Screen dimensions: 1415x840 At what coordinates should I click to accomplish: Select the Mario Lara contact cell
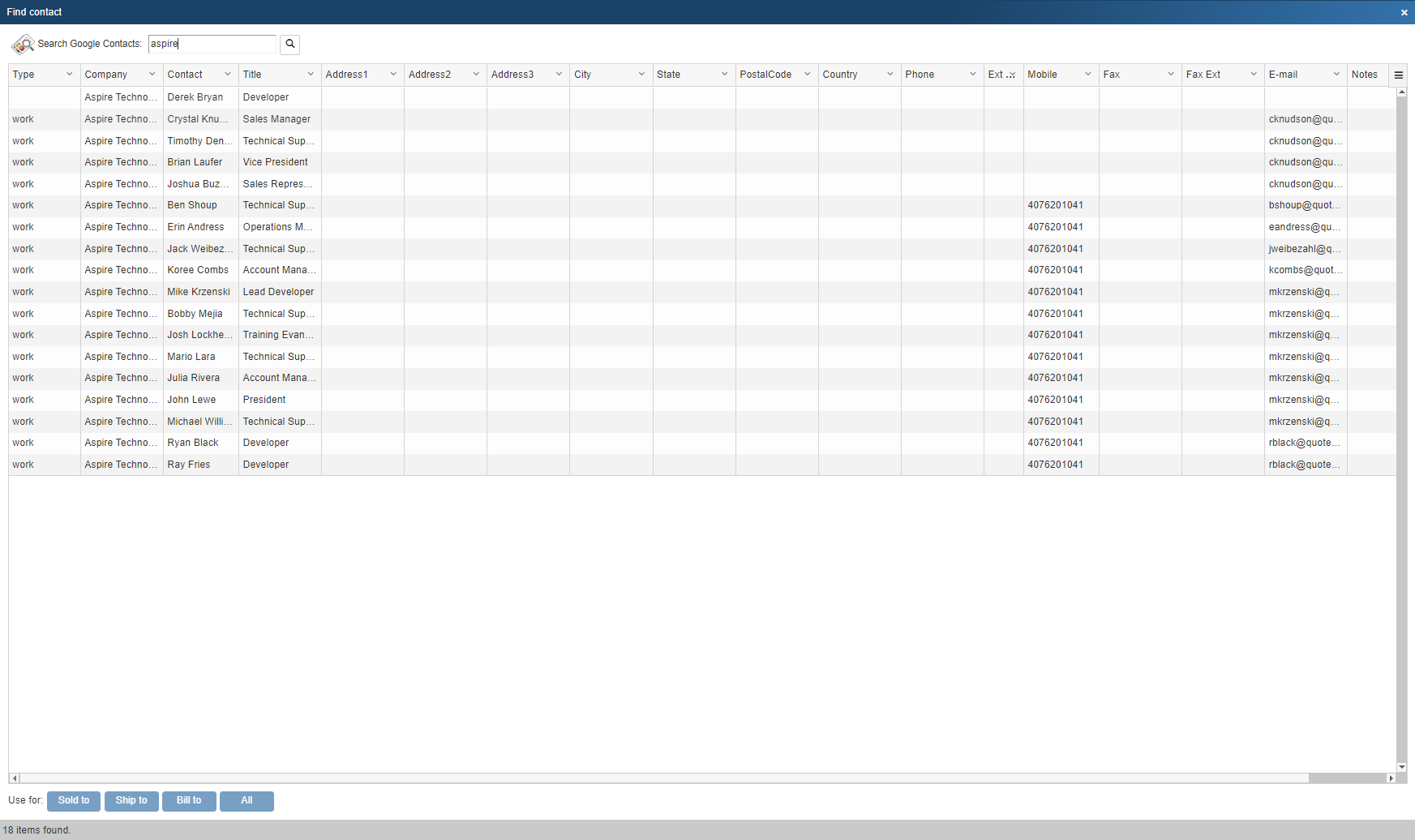tap(200, 357)
